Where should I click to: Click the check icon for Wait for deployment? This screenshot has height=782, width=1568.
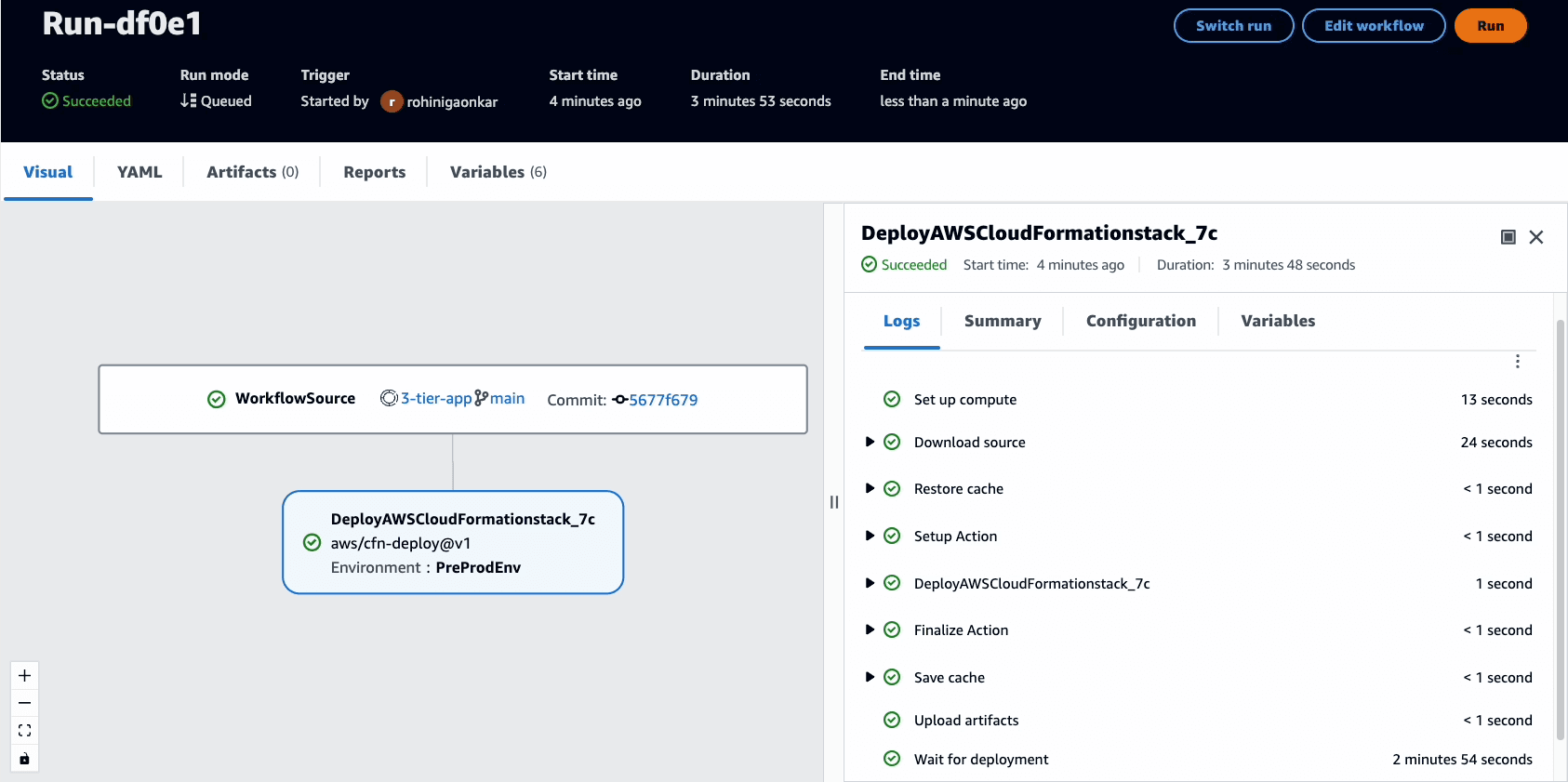tap(892, 759)
